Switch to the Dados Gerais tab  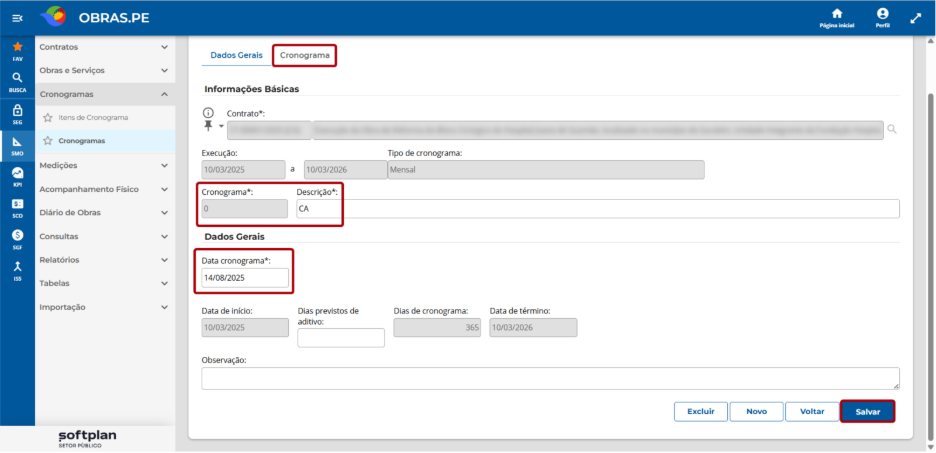[236, 55]
